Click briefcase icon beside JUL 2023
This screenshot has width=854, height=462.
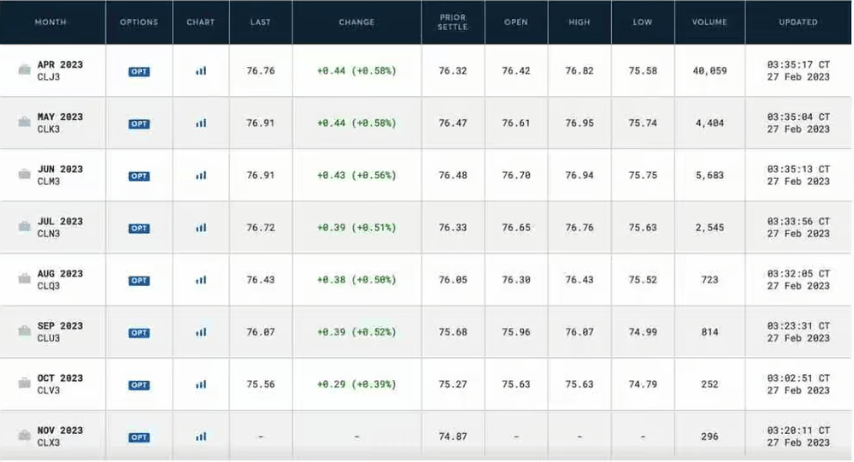24,228
